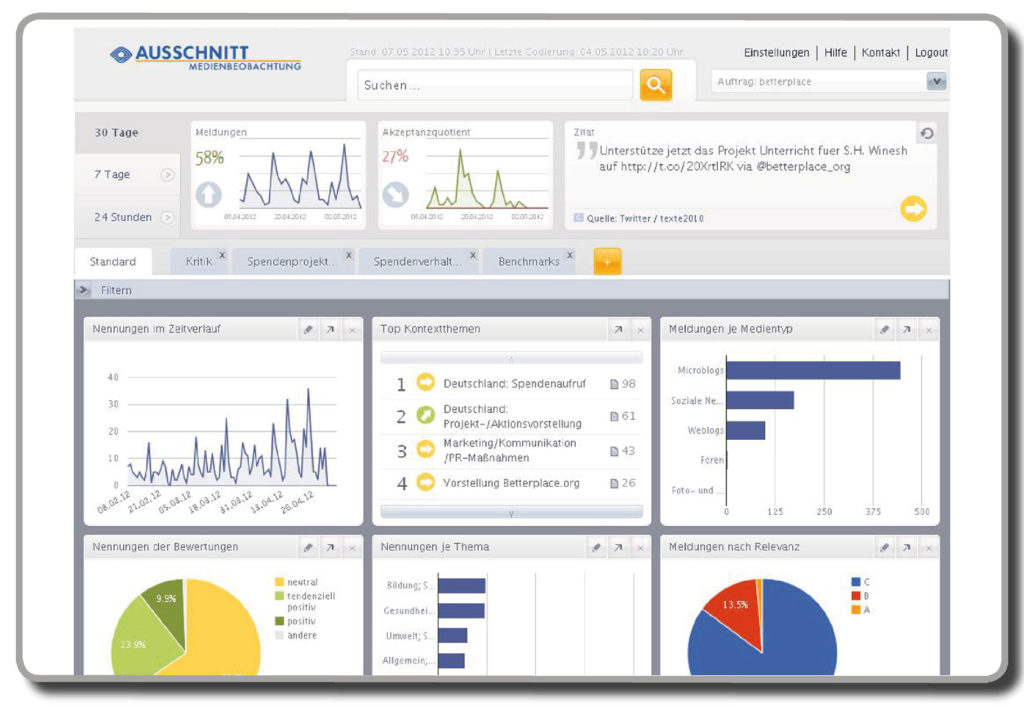The height and width of the screenshot is (707, 1024).
Task: Expand the 7 Tage period arrow
Action: point(167,174)
